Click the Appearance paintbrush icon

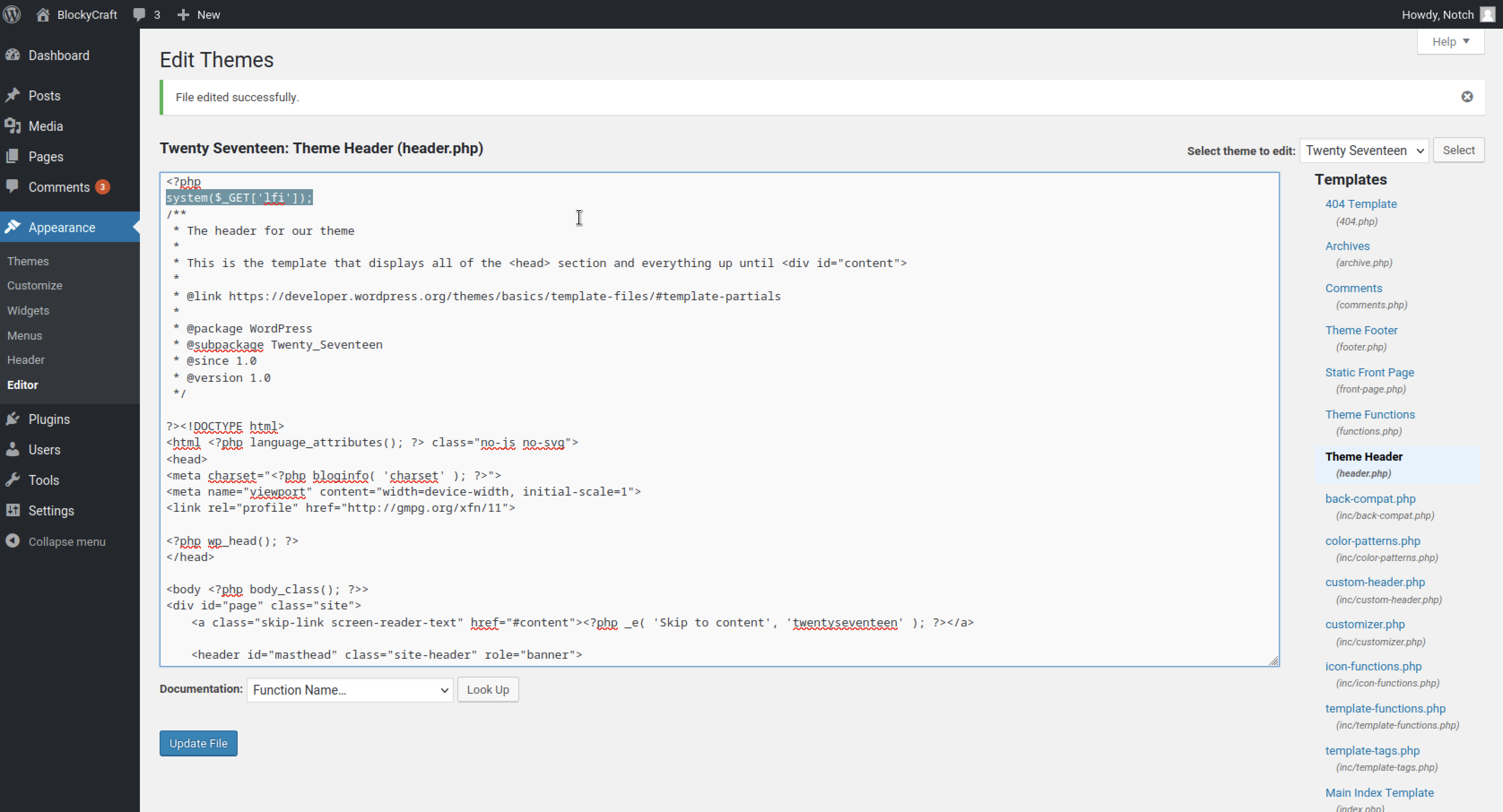click(13, 227)
